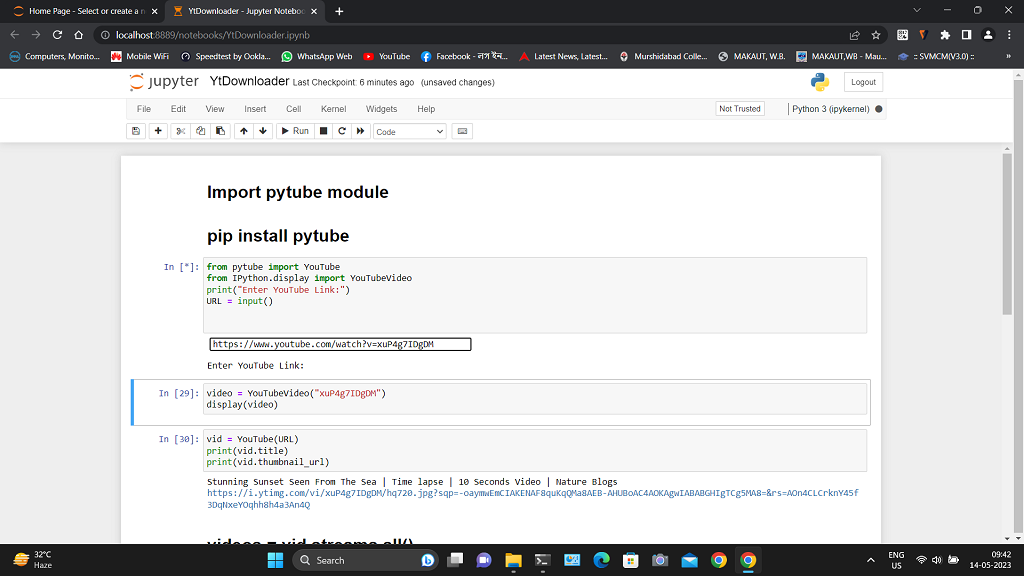Open File Explorer from taskbar
The height and width of the screenshot is (576, 1024).
pos(513,560)
